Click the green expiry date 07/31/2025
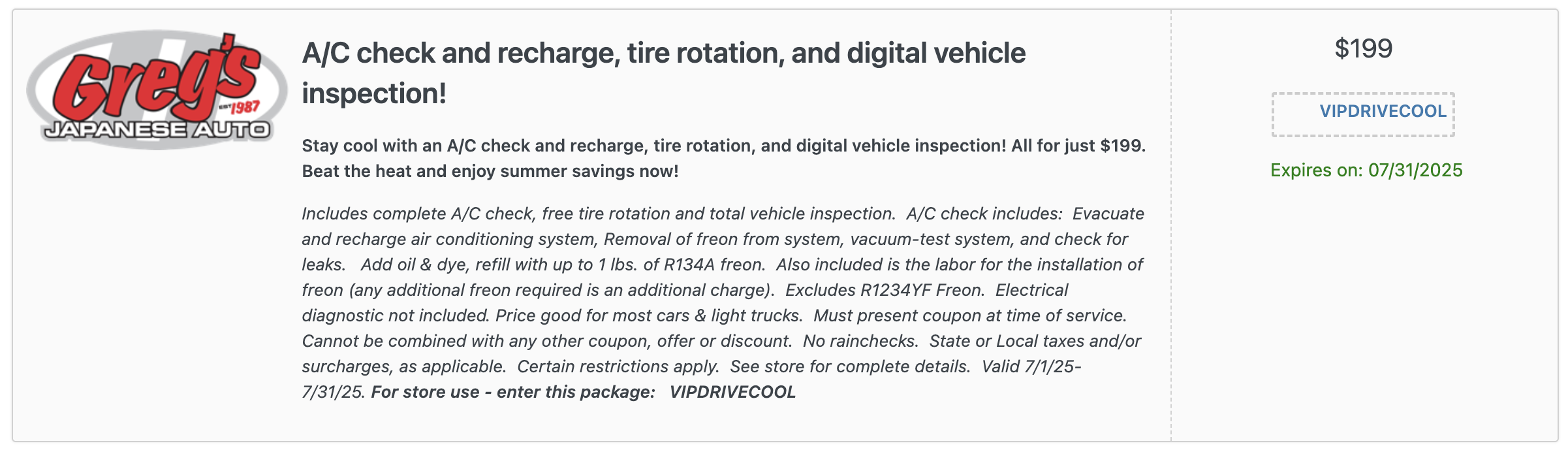The width and height of the screenshot is (1568, 452). pyautogui.click(x=1366, y=170)
